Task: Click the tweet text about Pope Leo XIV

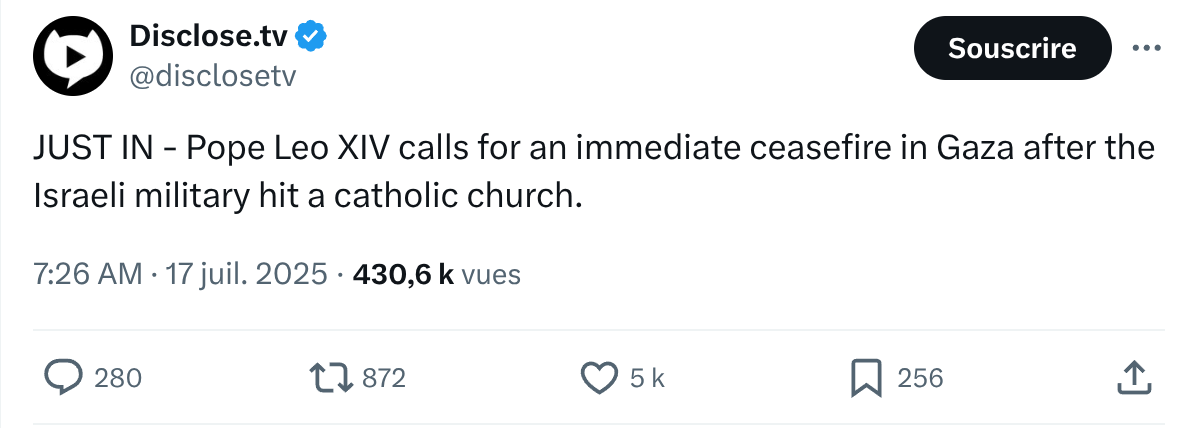Action: tap(594, 172)
